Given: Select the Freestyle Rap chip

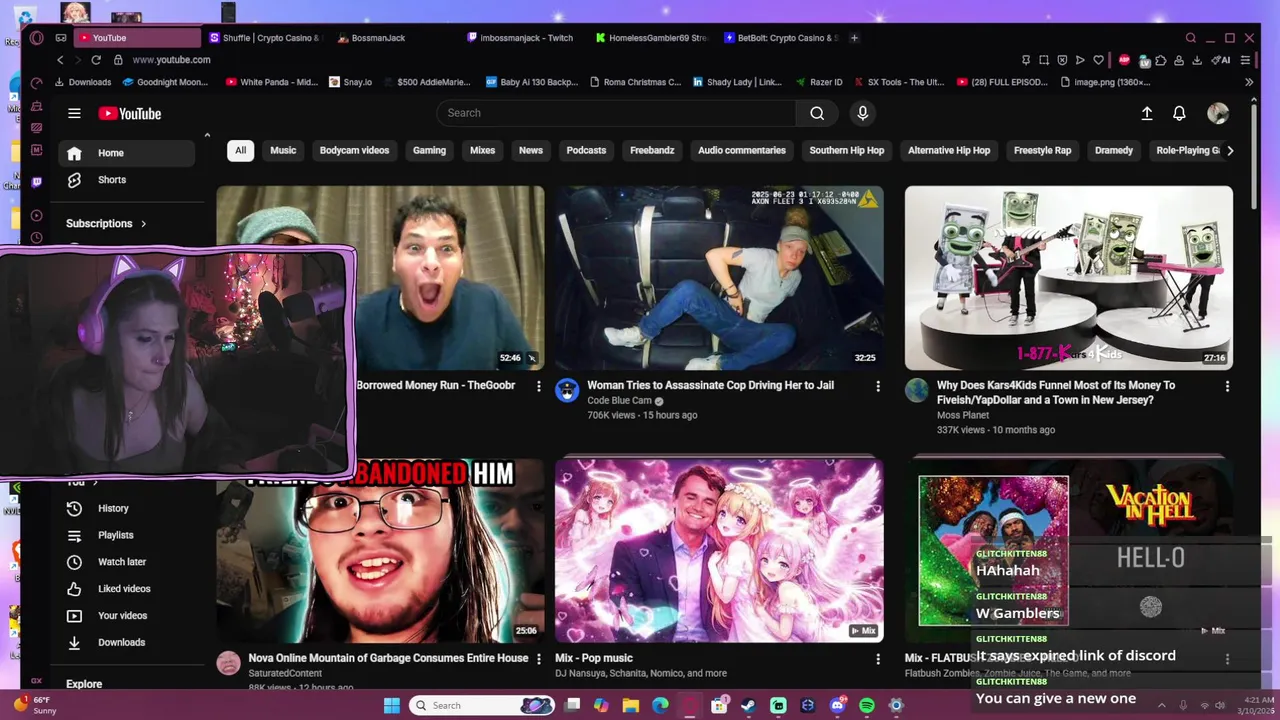Looking at the screenshot, I should tap(1042, 150).
